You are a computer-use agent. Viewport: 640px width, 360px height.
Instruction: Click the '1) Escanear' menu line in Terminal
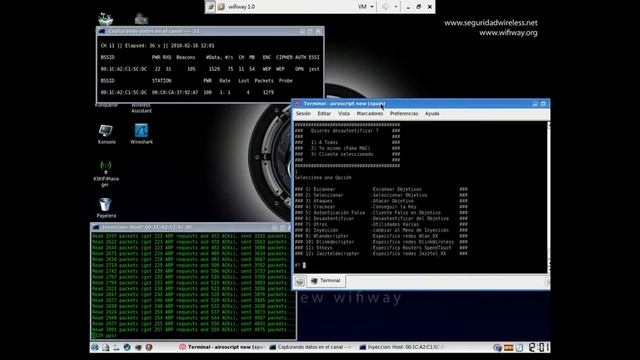pyautogui.click(x=381, y=189)
